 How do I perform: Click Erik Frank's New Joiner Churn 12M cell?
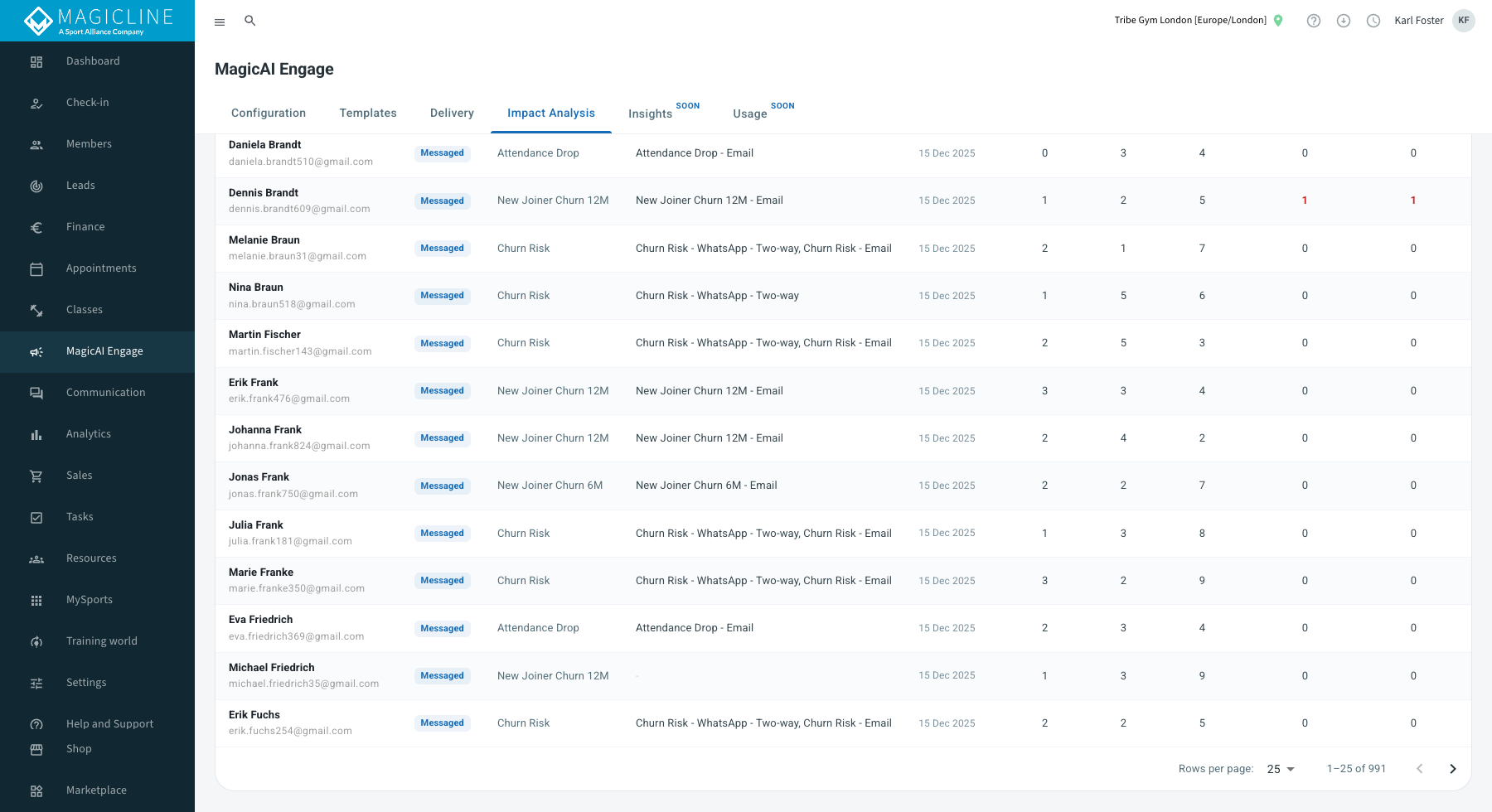pos(553,391)
